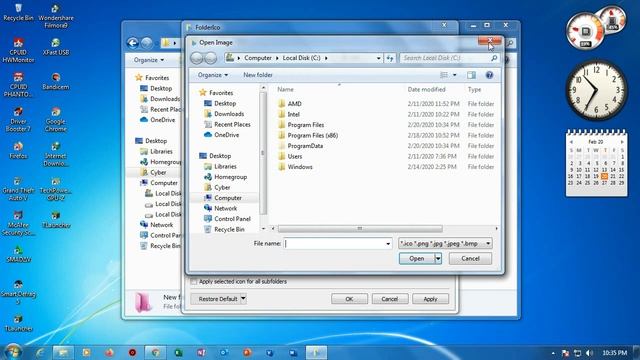Select Local Disk (C:) breadcrumb
Viewport: 640px width, 360px height.
pos(301,58)
